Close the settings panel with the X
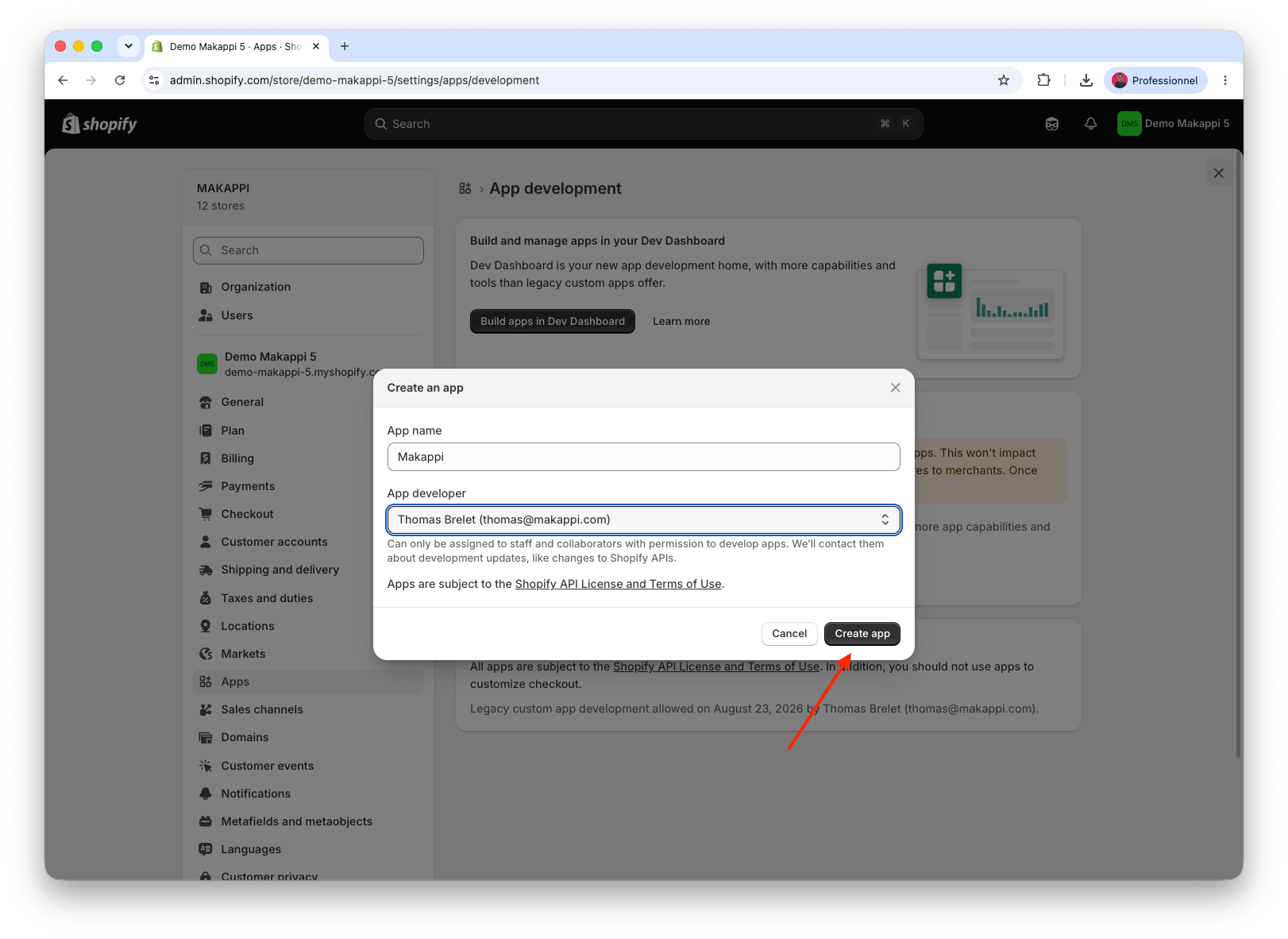This screenshot has width=1288, height=939. point(1218,173)
